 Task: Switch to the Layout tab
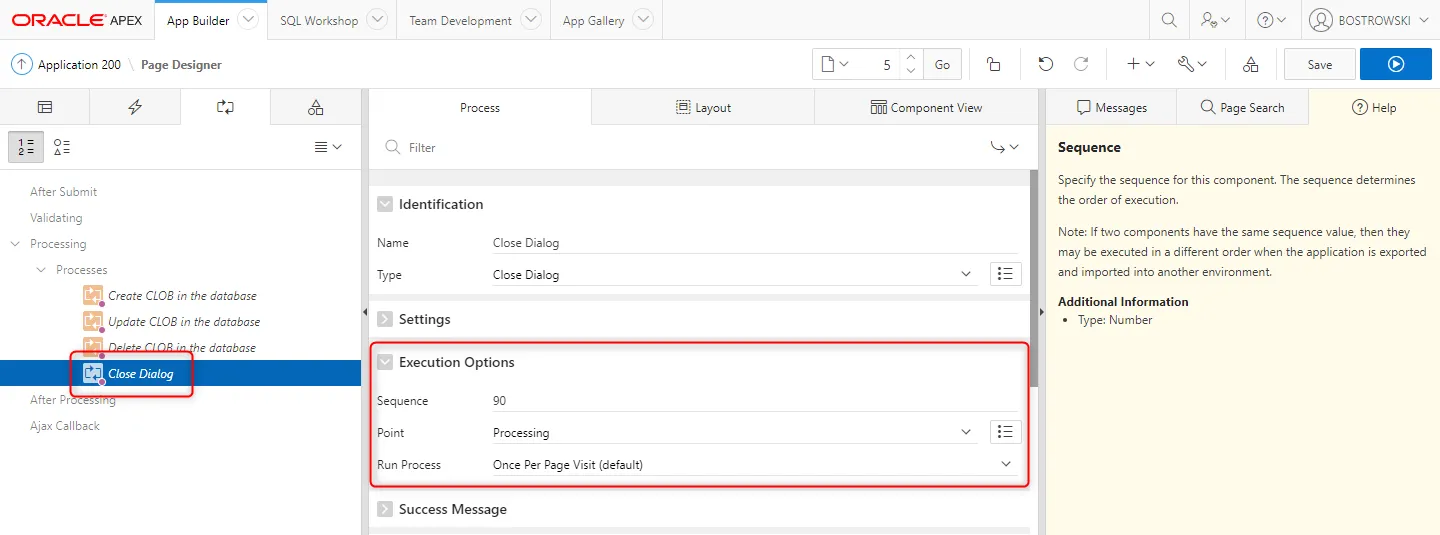702,107
